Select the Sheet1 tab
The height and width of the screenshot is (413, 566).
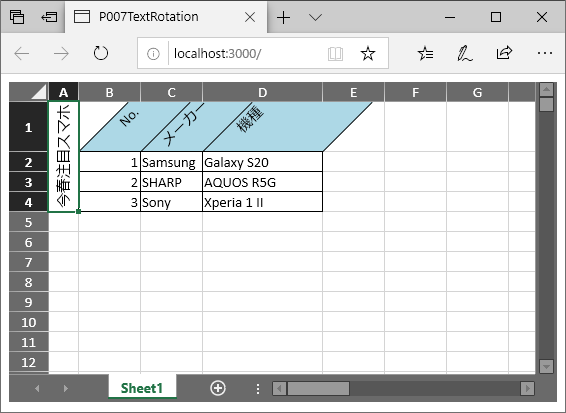pos(142,388)
